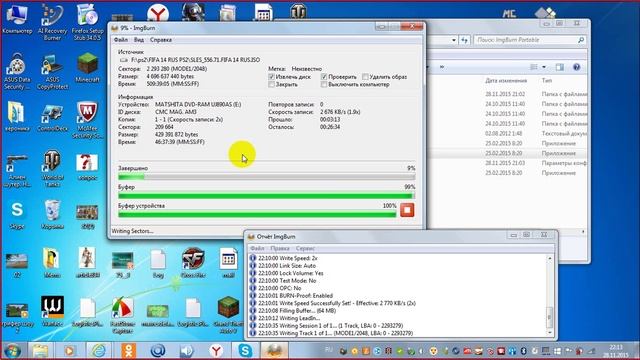
Task: Open the Справка menu in ImgBurn
Action: [161, 40]
